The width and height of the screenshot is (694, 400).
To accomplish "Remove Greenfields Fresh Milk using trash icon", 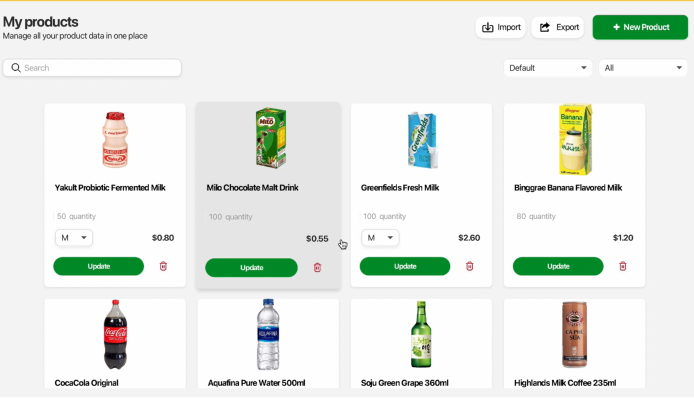I will [x=470, y=266].
